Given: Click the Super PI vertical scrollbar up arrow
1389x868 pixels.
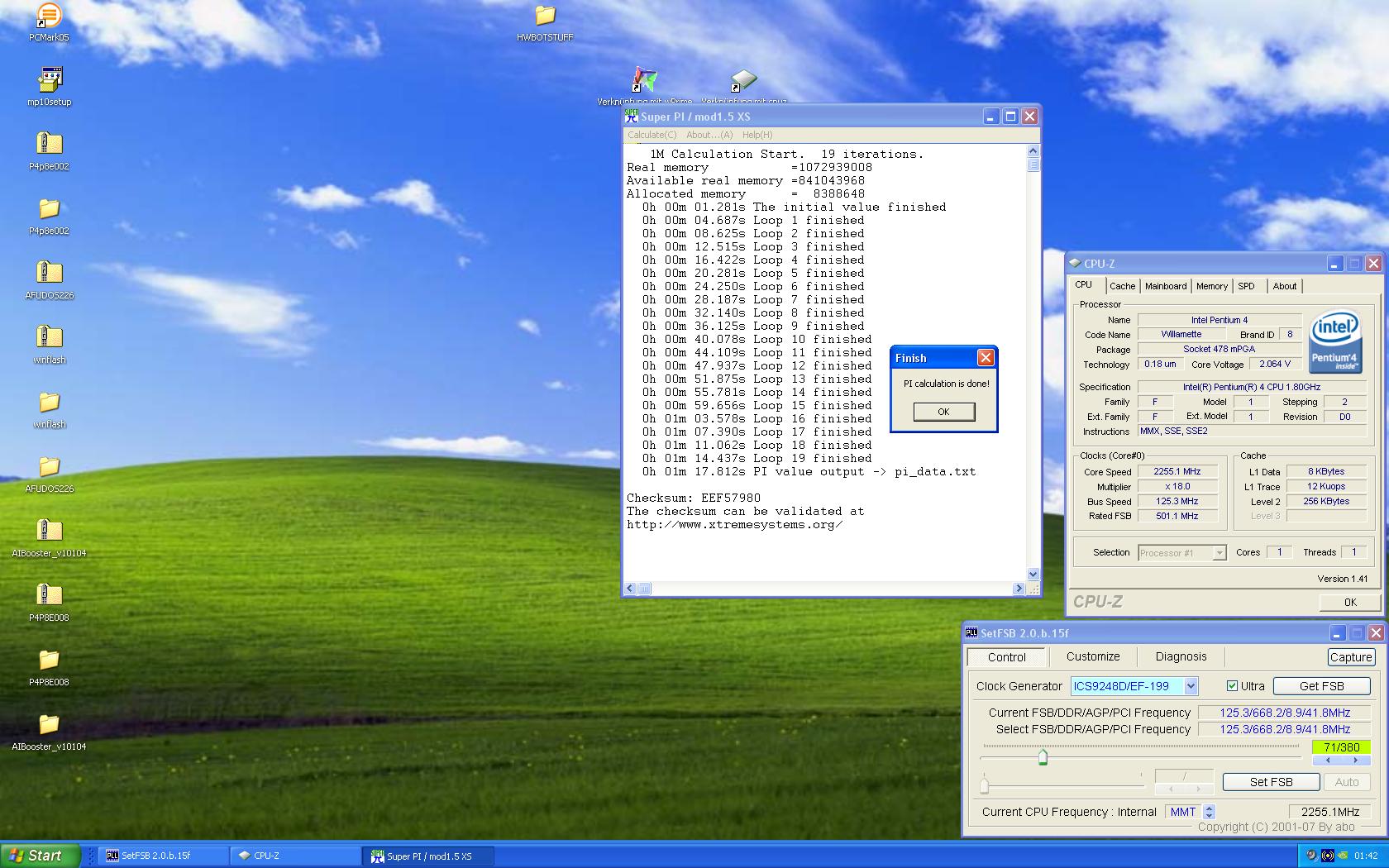Looking at the screenshot, I should click(x=1033, y=150).
